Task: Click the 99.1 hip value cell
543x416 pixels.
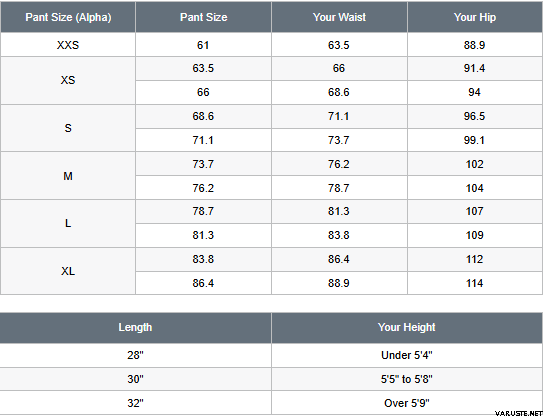Action: click(x=475, y=140)
